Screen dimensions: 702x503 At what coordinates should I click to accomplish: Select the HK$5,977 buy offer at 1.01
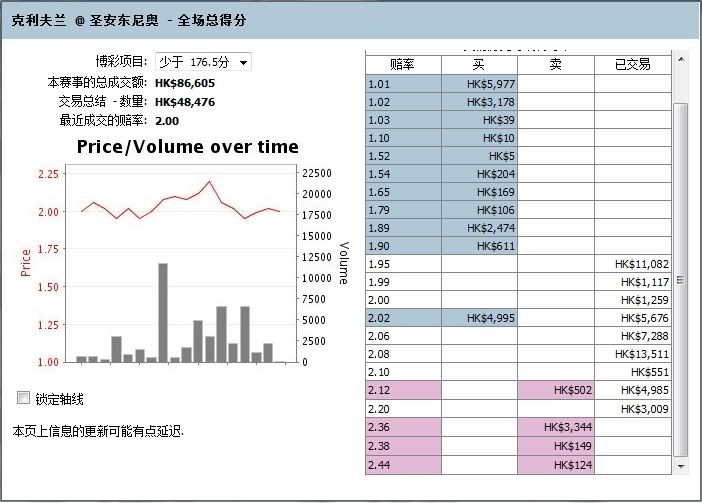480,84
